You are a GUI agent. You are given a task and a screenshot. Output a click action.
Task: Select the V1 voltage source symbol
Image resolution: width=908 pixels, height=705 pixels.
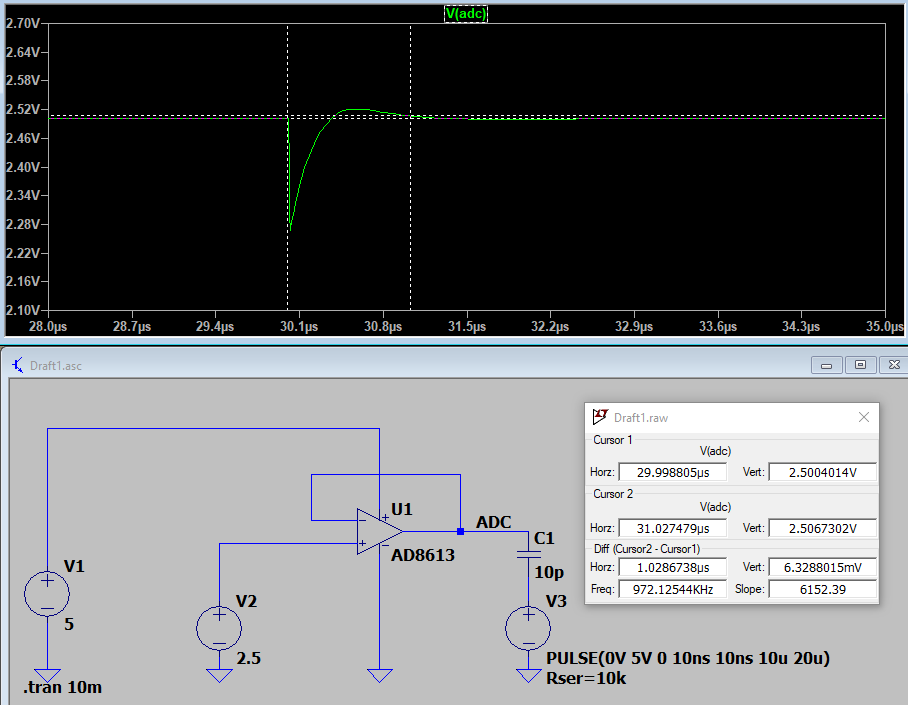(x=47, y=594)
